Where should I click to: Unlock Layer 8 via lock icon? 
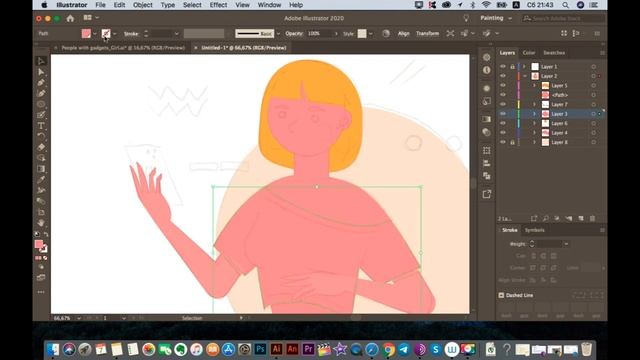click(512, 142)
